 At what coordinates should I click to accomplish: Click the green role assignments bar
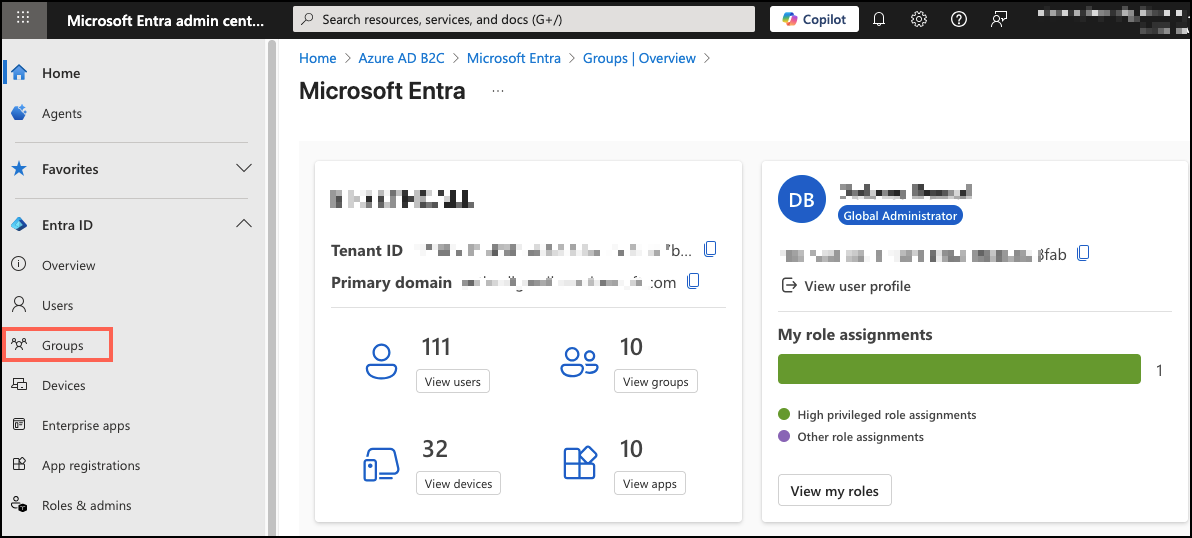958,369
